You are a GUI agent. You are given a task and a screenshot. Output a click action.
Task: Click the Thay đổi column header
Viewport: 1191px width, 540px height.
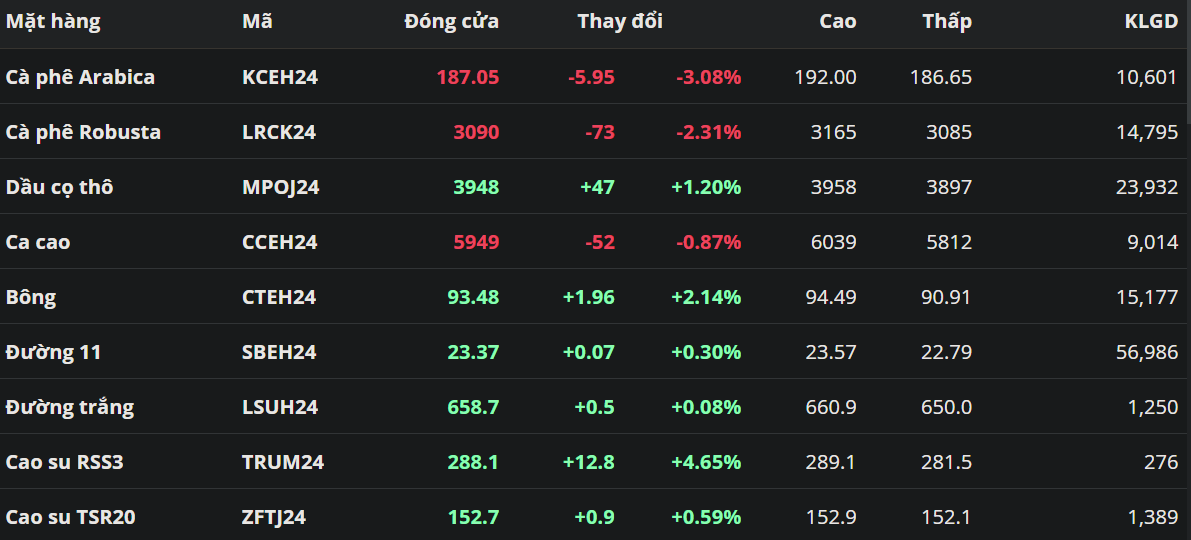(620, 21)
